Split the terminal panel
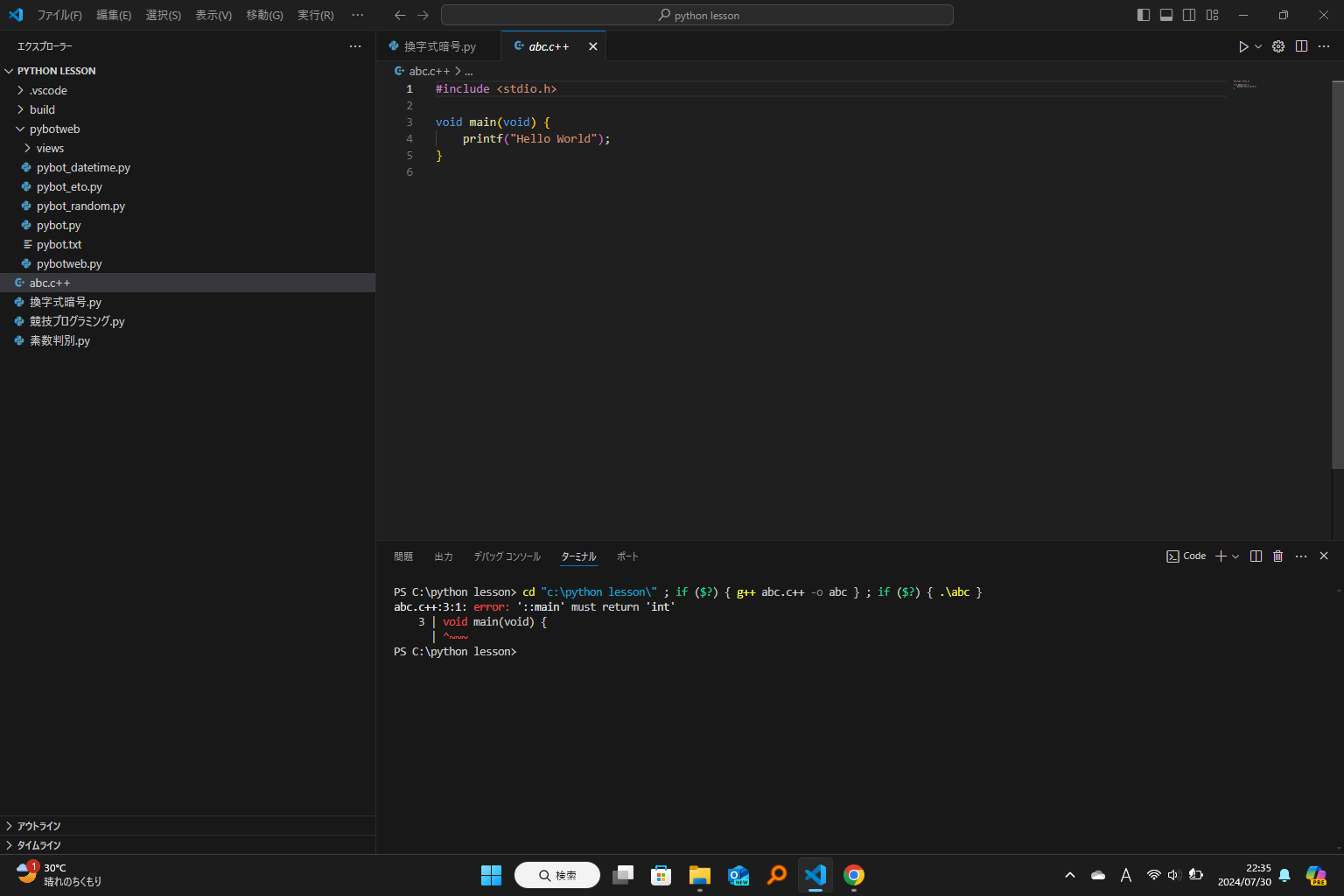 pos(1256,556)
